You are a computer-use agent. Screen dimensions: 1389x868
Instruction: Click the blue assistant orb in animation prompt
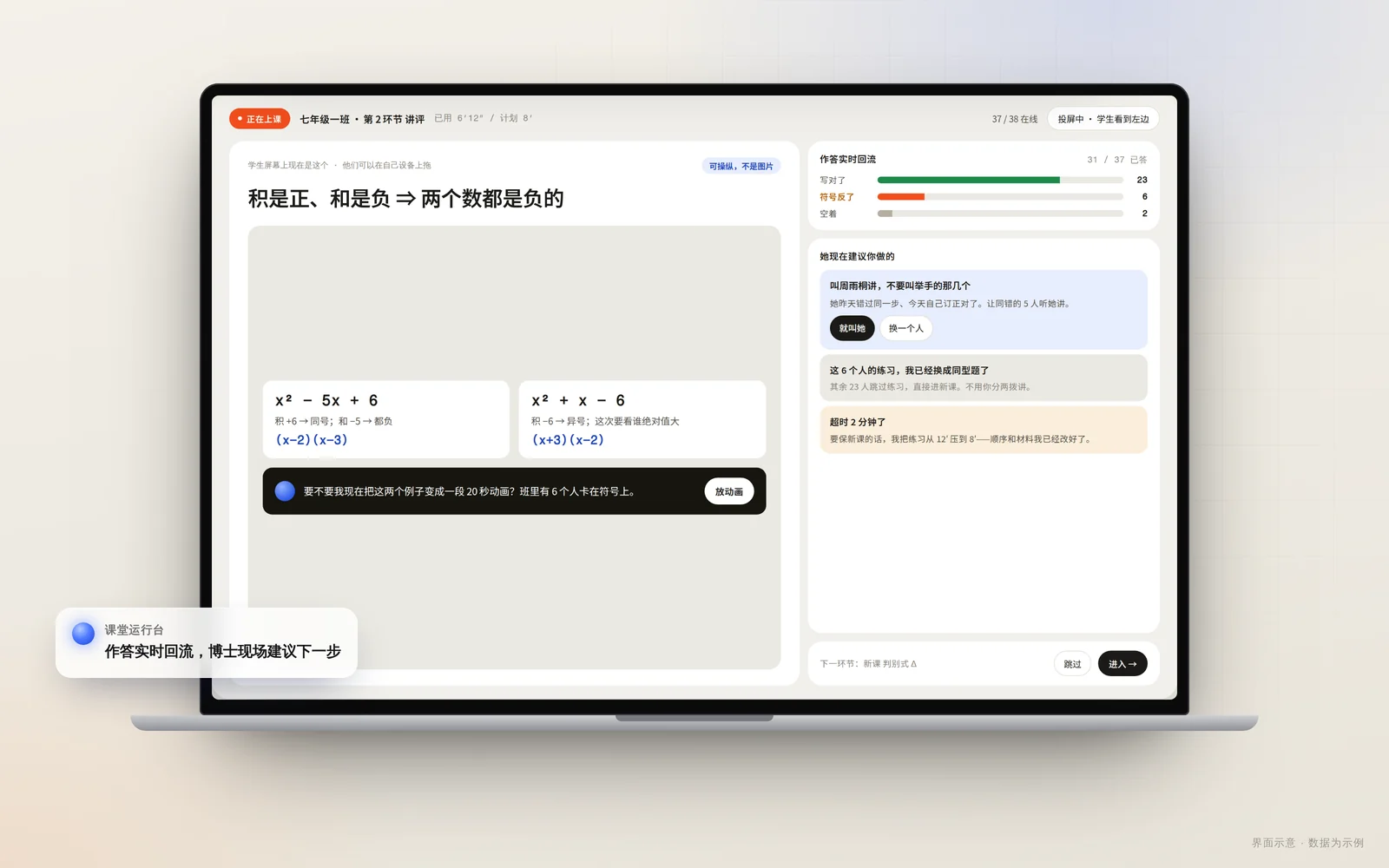tap(285, 491)
